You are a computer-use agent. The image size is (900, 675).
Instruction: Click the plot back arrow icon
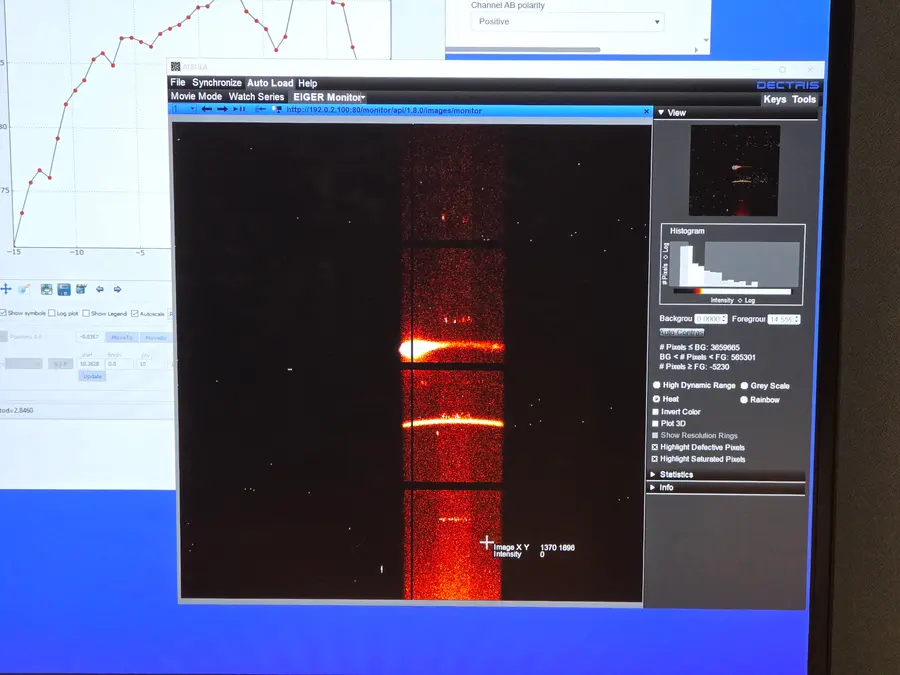tap(100, 289)
